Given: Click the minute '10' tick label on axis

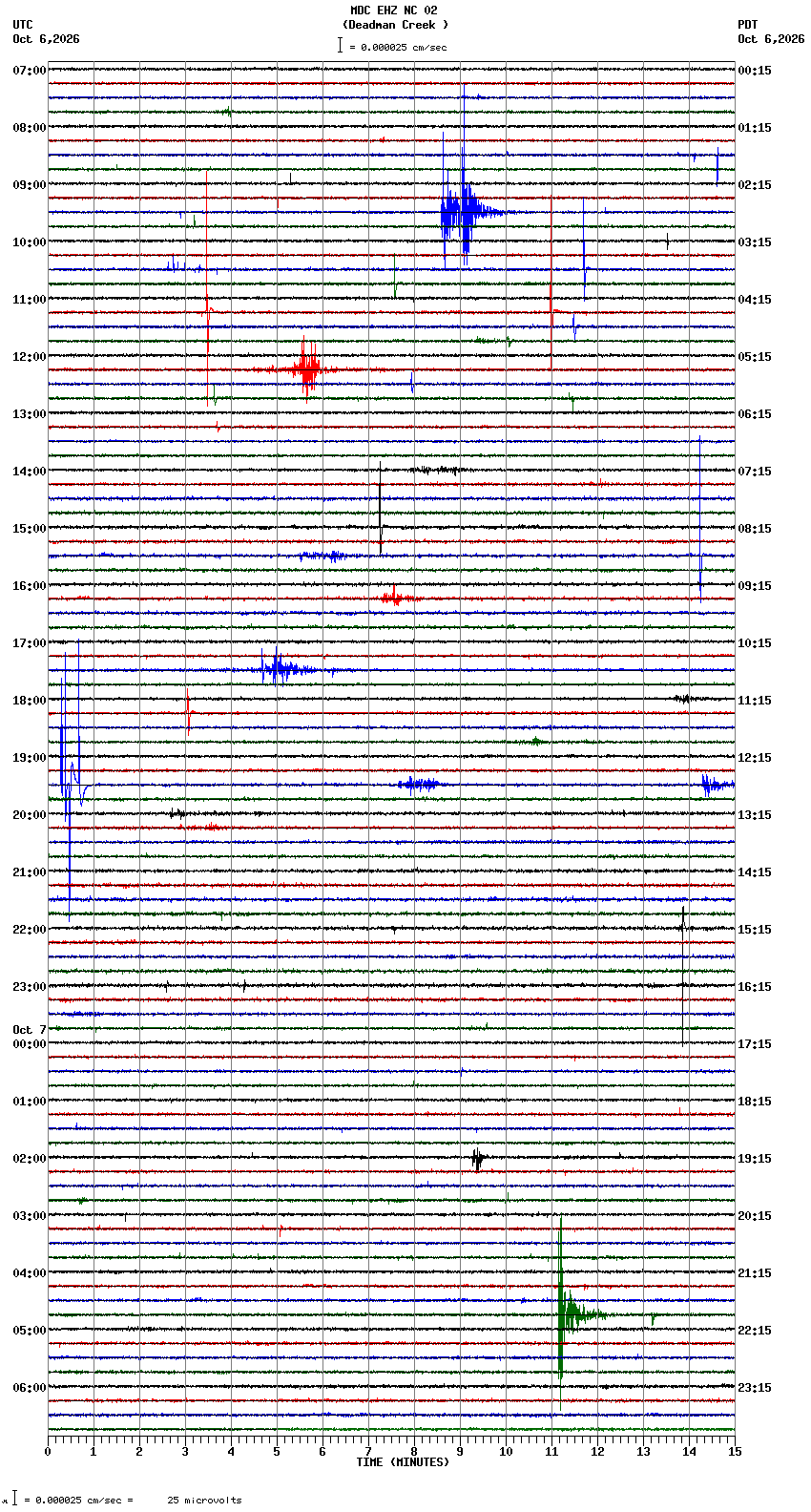Looking at the screenshot, I should pyautogui.click(x=506, y=1452).
